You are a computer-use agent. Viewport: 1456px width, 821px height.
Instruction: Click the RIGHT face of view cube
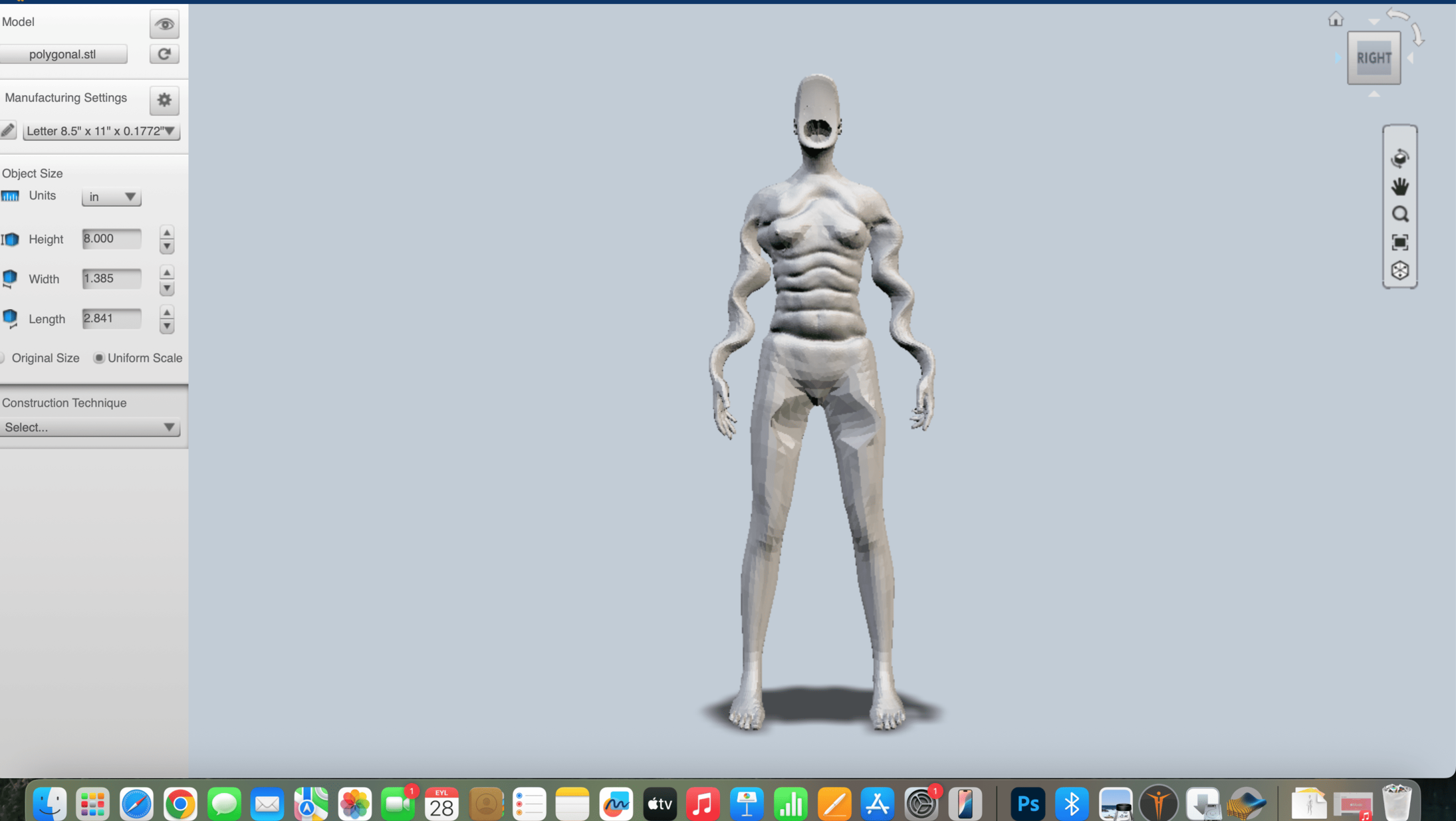coord(1374,58)
